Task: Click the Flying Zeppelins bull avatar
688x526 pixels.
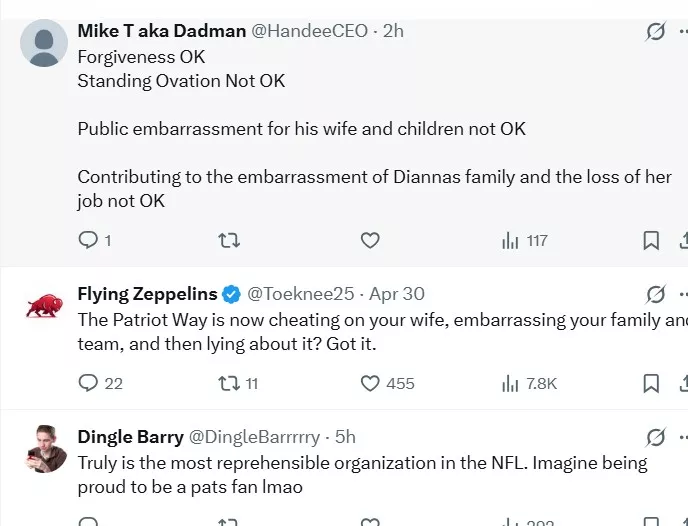Action: click(44, 305)
